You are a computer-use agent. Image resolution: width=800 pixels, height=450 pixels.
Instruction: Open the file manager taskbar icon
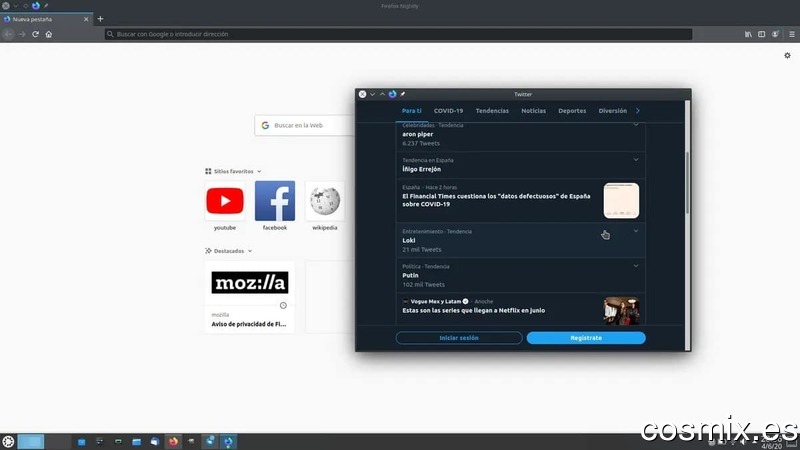coord(136,442)
